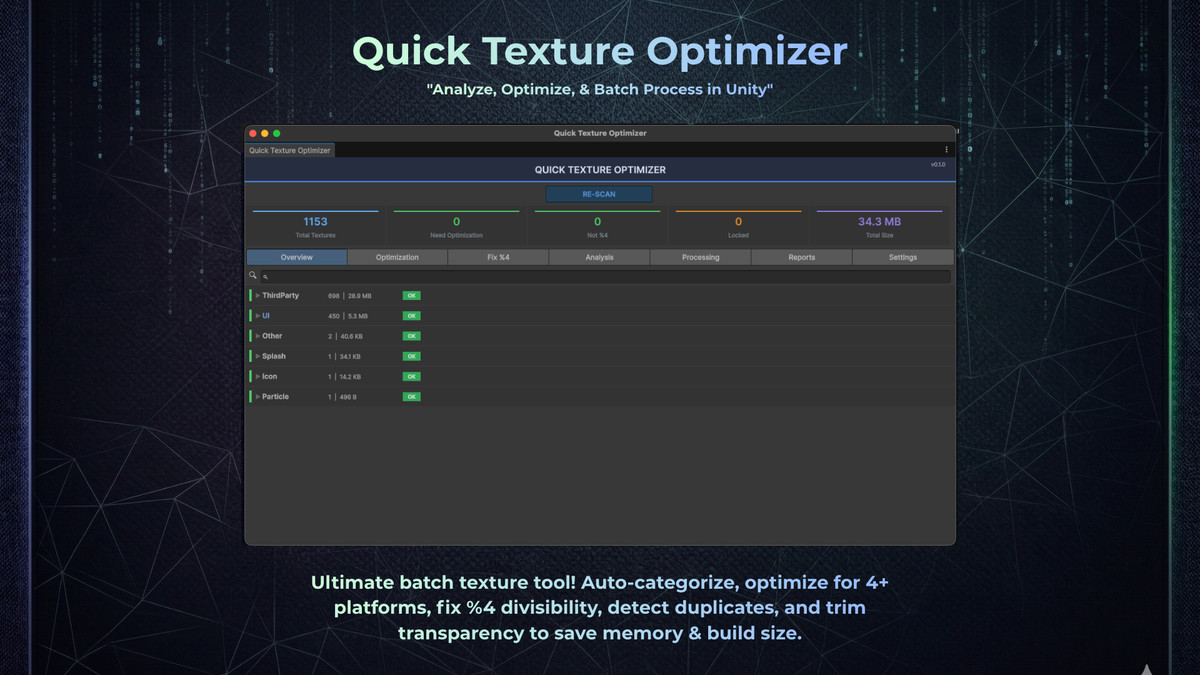This screenshot has height=675, width=1200.
Task: Expand the Splash category arrow
Action: pos(258,356)
